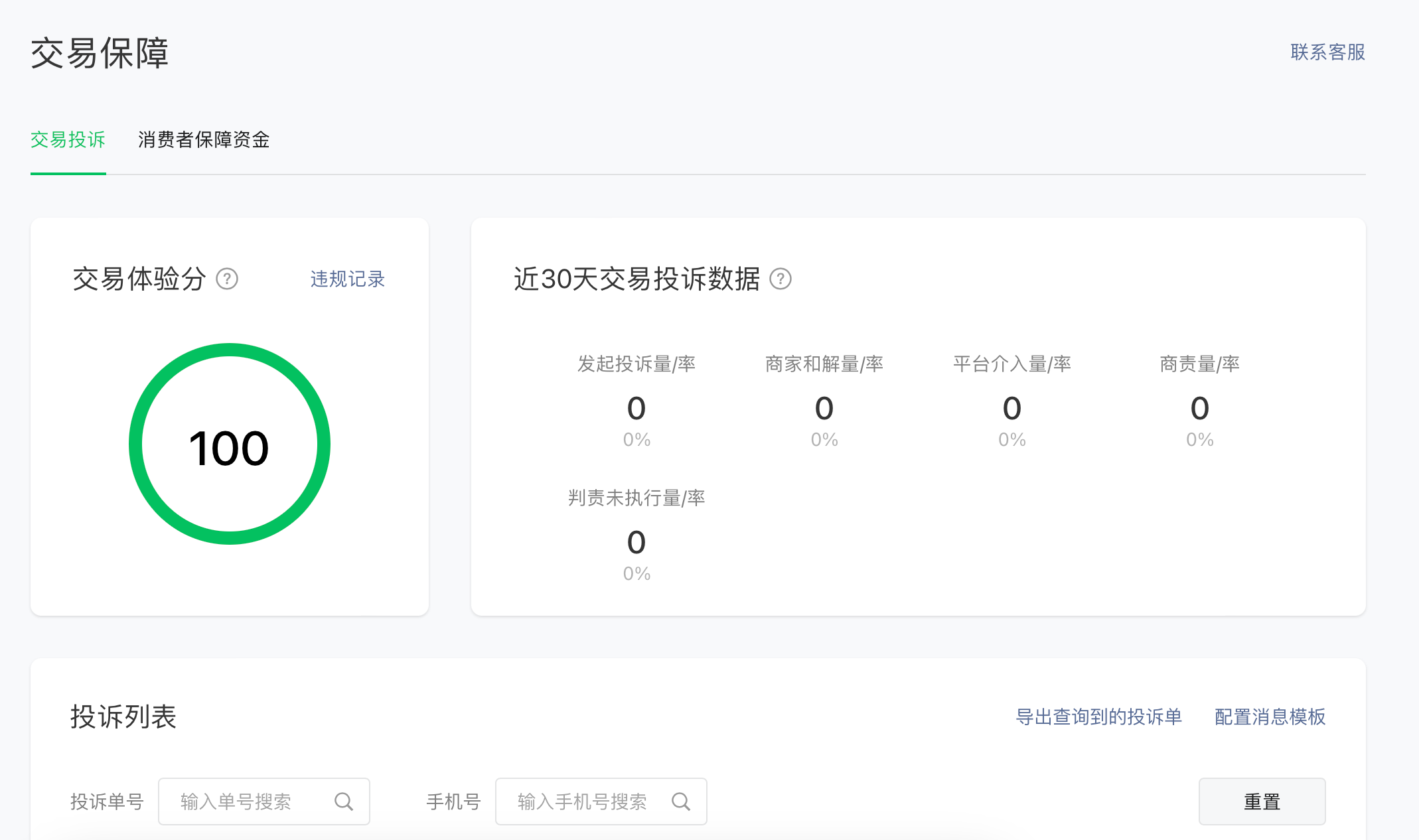Click the 投诉列表 heading
The height and width of the screenshot is (840, 1419).
[x=123, y=717]
